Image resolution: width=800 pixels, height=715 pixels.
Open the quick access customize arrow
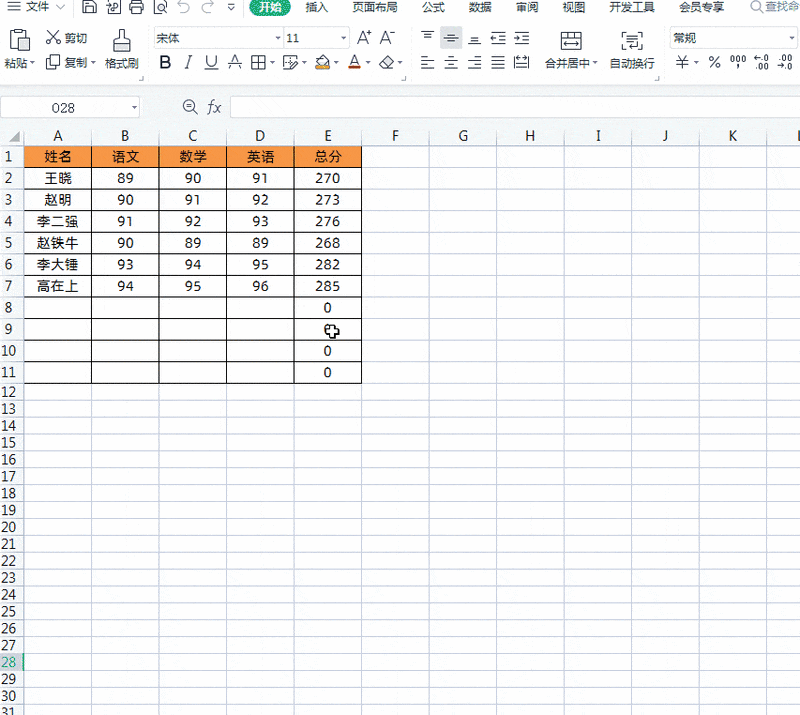pos(231,7)
